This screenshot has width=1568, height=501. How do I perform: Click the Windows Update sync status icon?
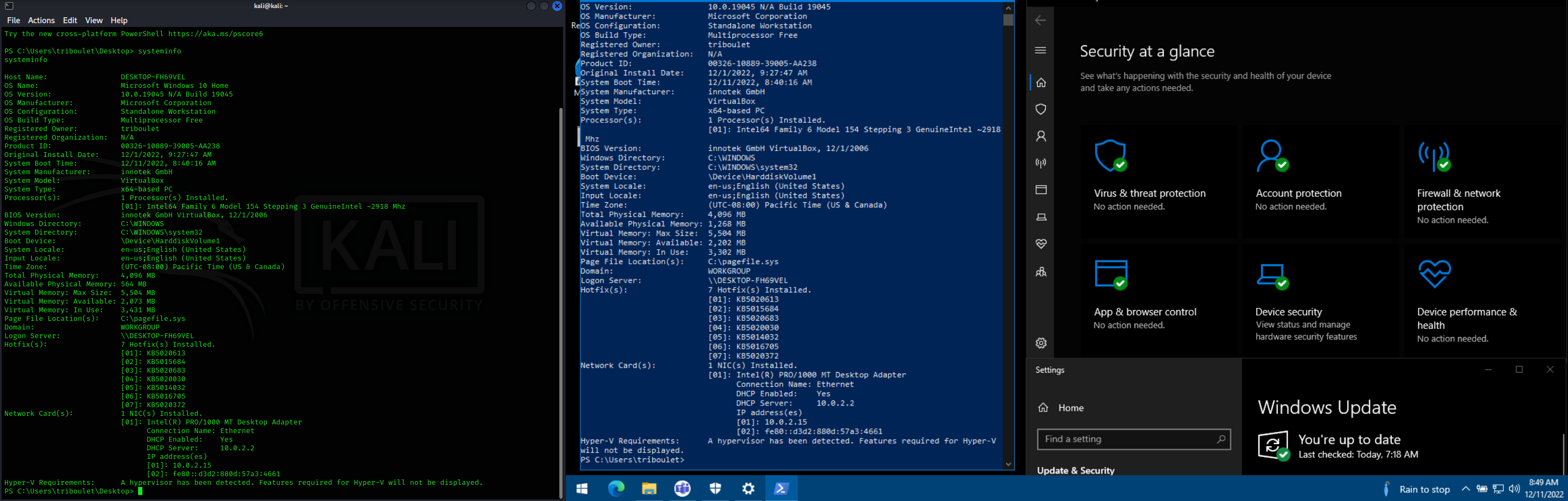(1273, 445)
